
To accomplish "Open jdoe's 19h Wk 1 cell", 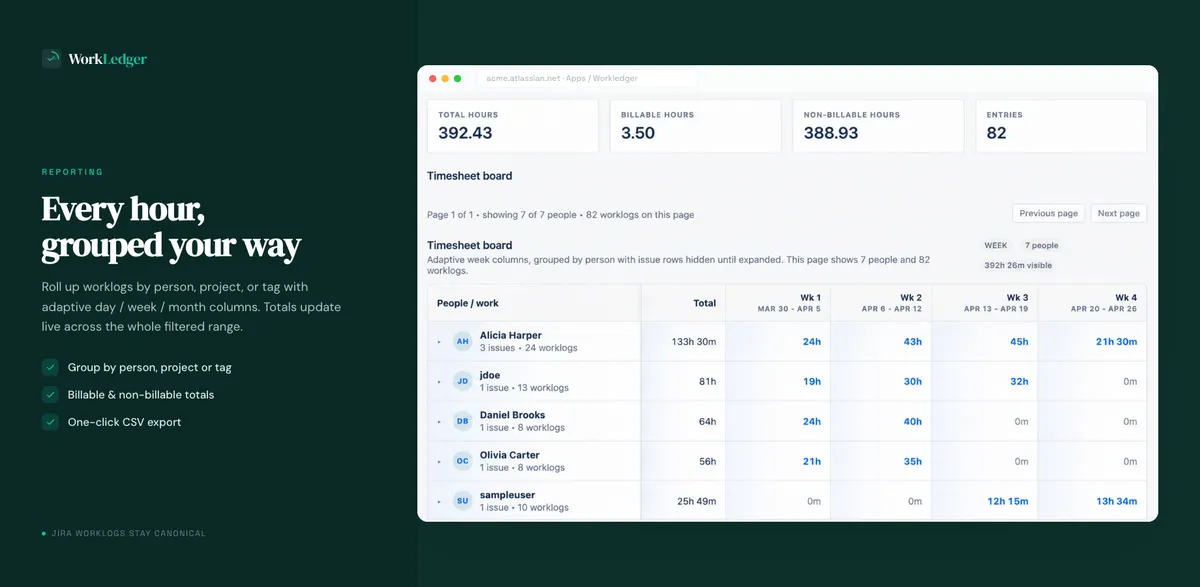I will tap(778, 381).
